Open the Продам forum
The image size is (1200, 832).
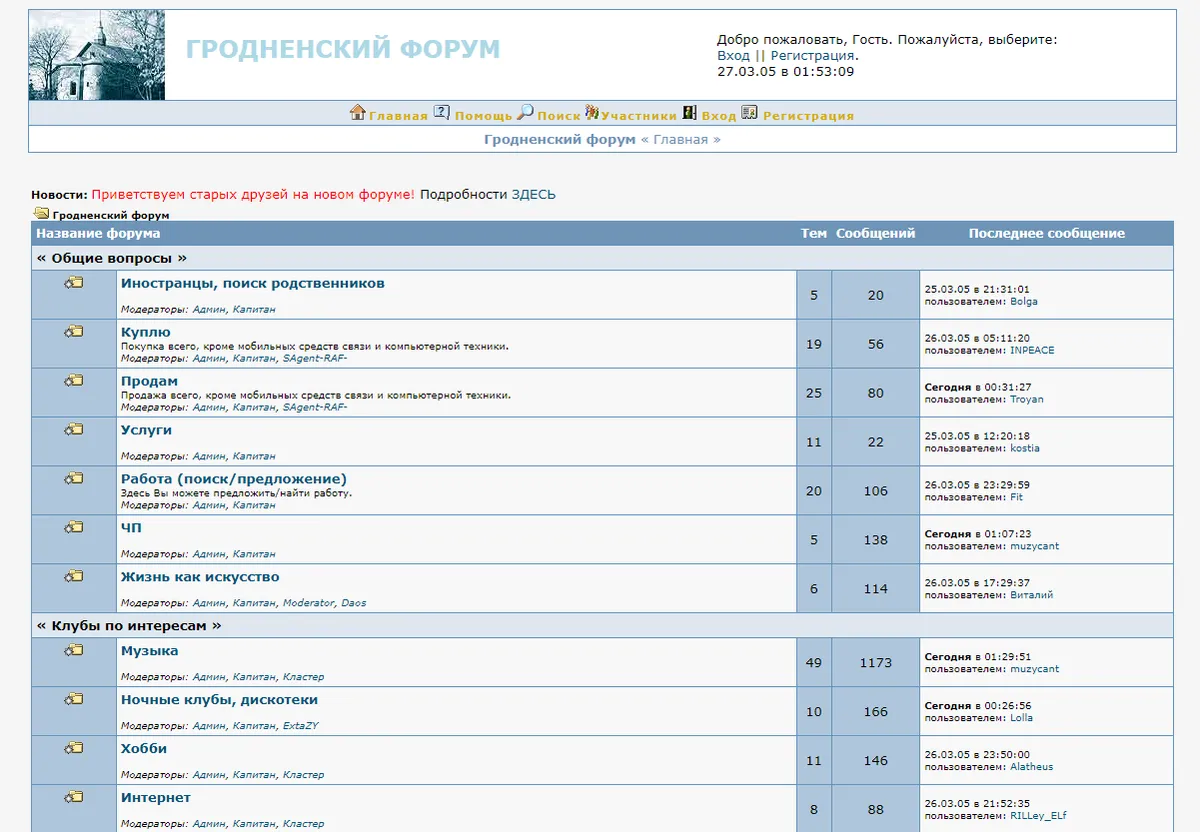click(152, 380)
